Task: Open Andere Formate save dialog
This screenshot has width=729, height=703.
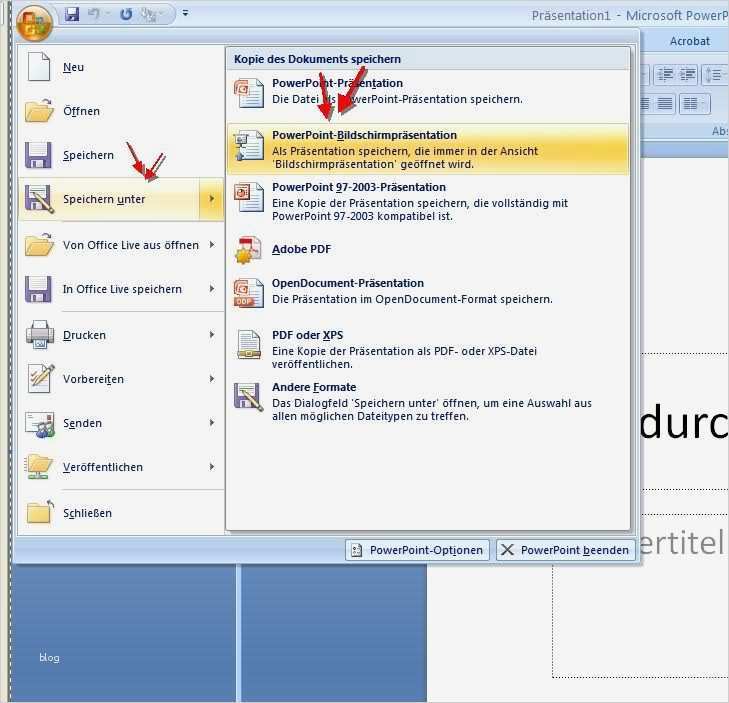Action: 428,401
